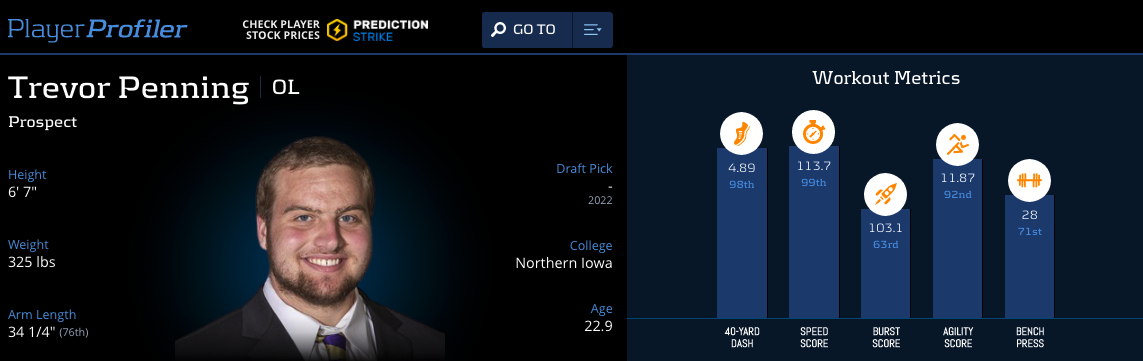Click the Arm Length 76th percentile label

point(74,333)
